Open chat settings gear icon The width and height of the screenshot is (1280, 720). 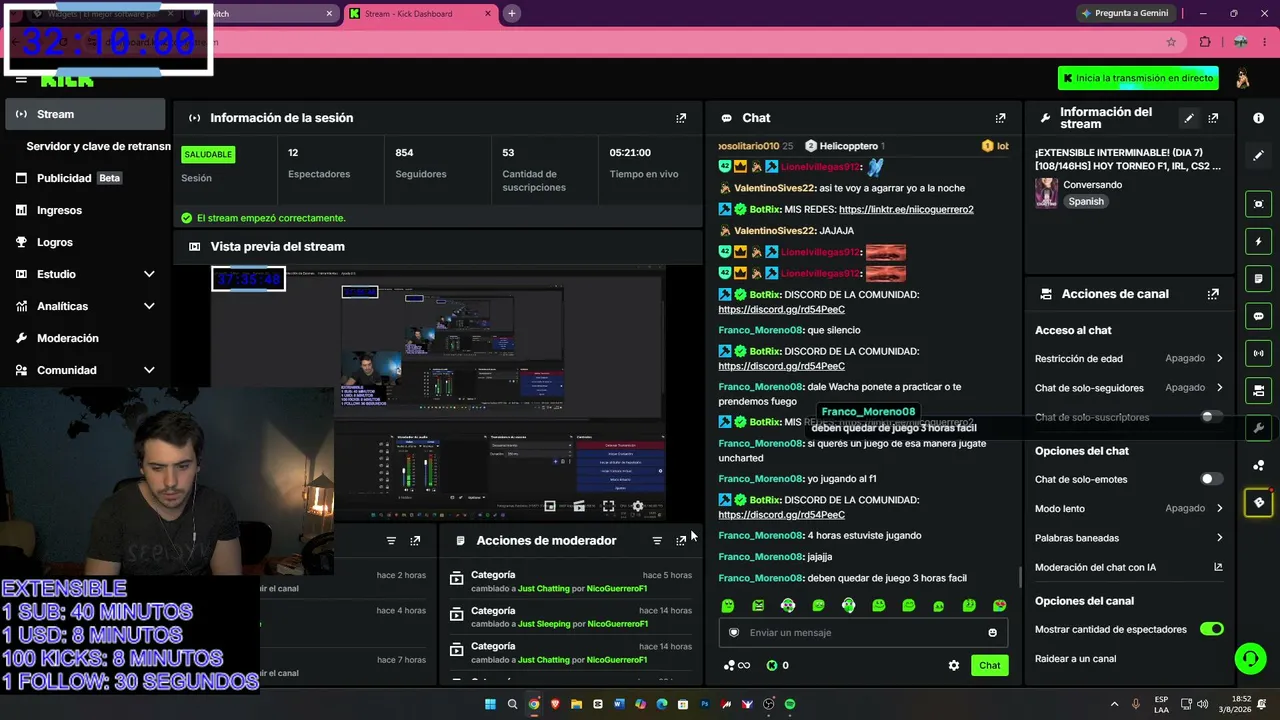tap(954, 665)
